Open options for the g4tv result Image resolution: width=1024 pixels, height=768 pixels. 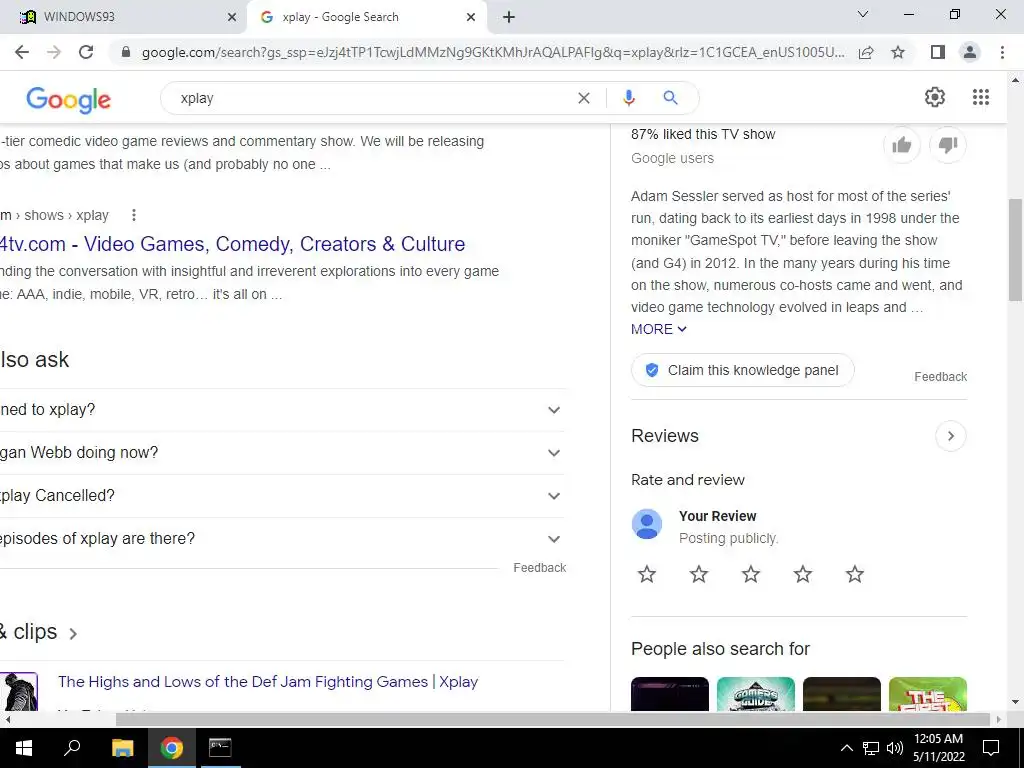point(134,215)
